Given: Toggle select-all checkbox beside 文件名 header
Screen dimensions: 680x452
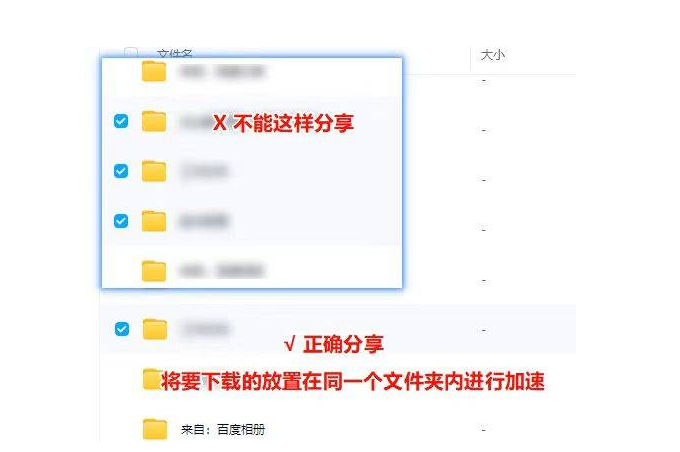Looking at the screenshot, I should tap(131, 52).
